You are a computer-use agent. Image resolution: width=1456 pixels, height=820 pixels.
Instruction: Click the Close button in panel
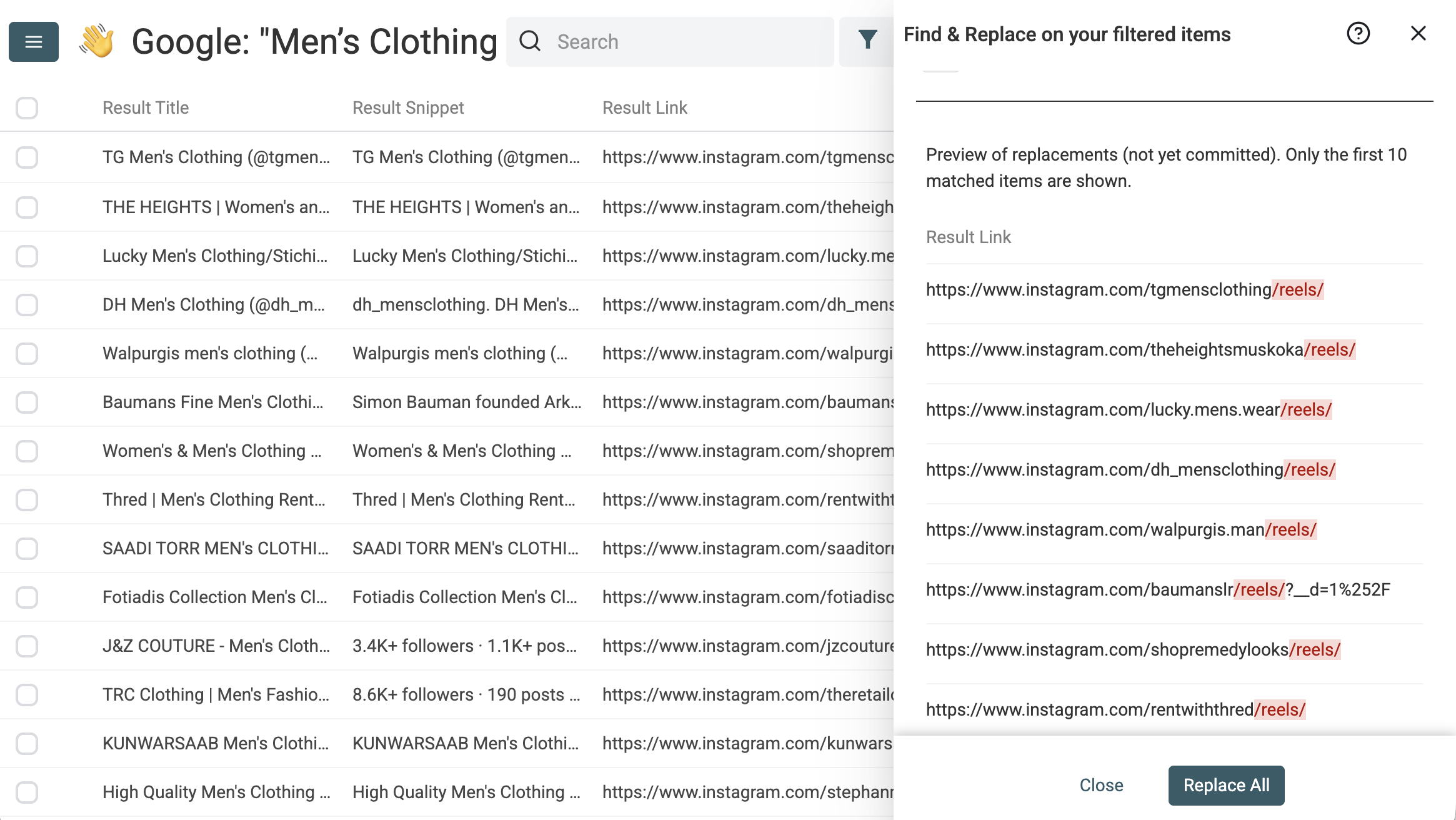1101,785
